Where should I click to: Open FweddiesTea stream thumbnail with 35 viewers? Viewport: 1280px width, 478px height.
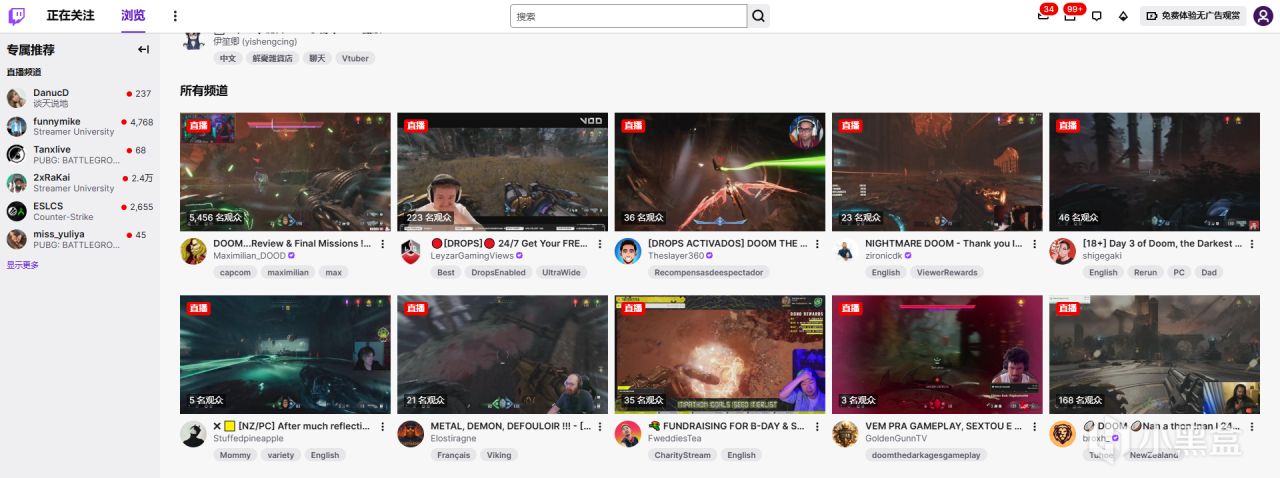tap(720, 355)
